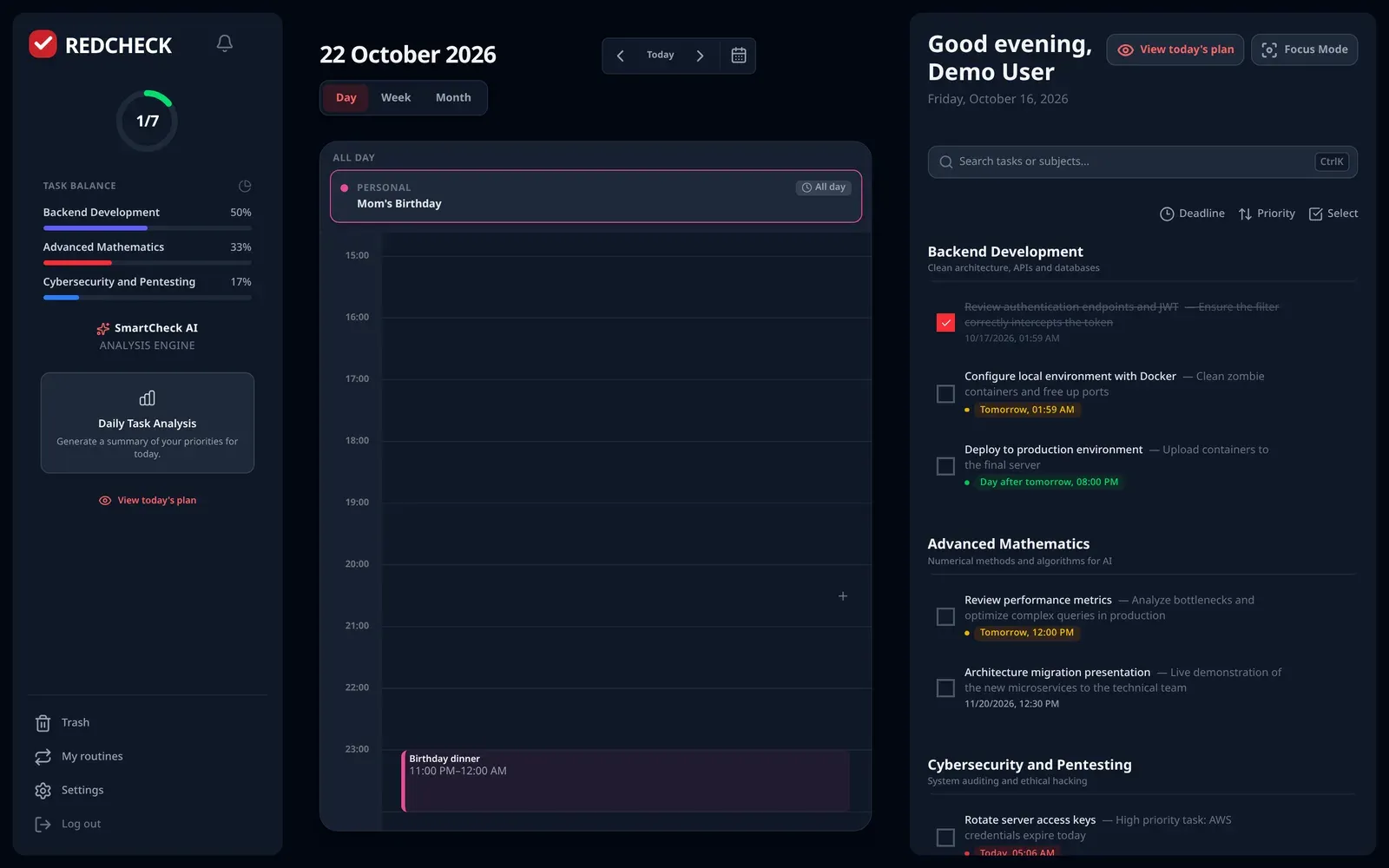Screen dimensions: 1389x868
Task: Open the Birthday dinner event
Action: coord(625,781)
